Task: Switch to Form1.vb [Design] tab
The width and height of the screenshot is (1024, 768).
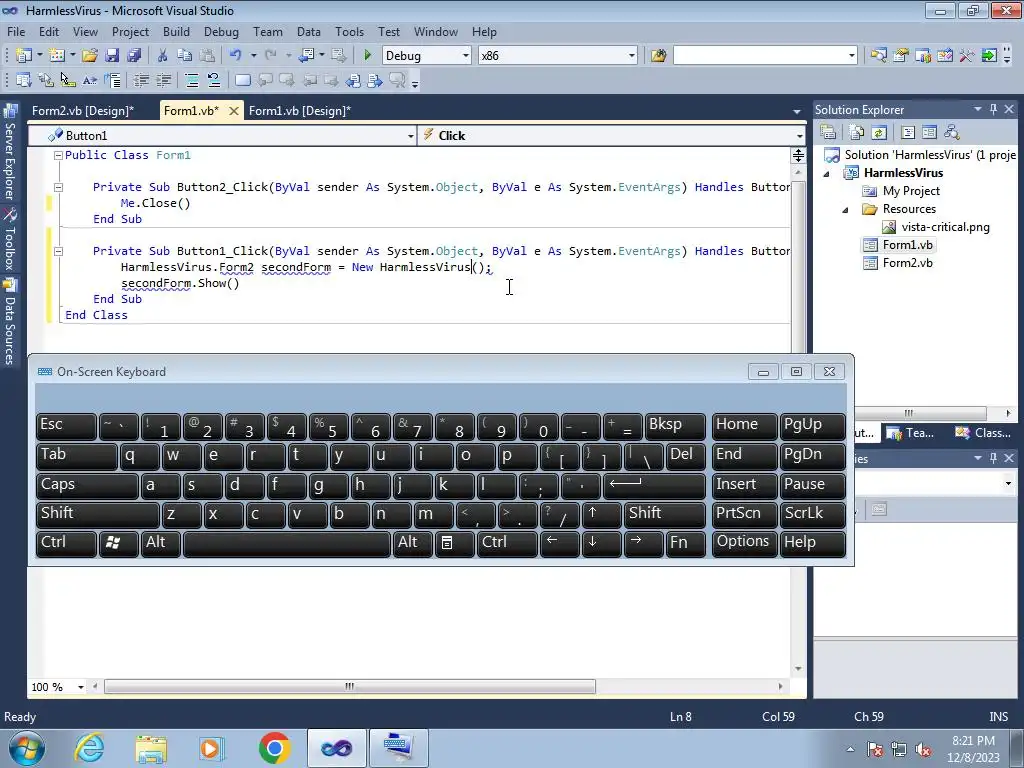Action: click(x=300, y=110)
